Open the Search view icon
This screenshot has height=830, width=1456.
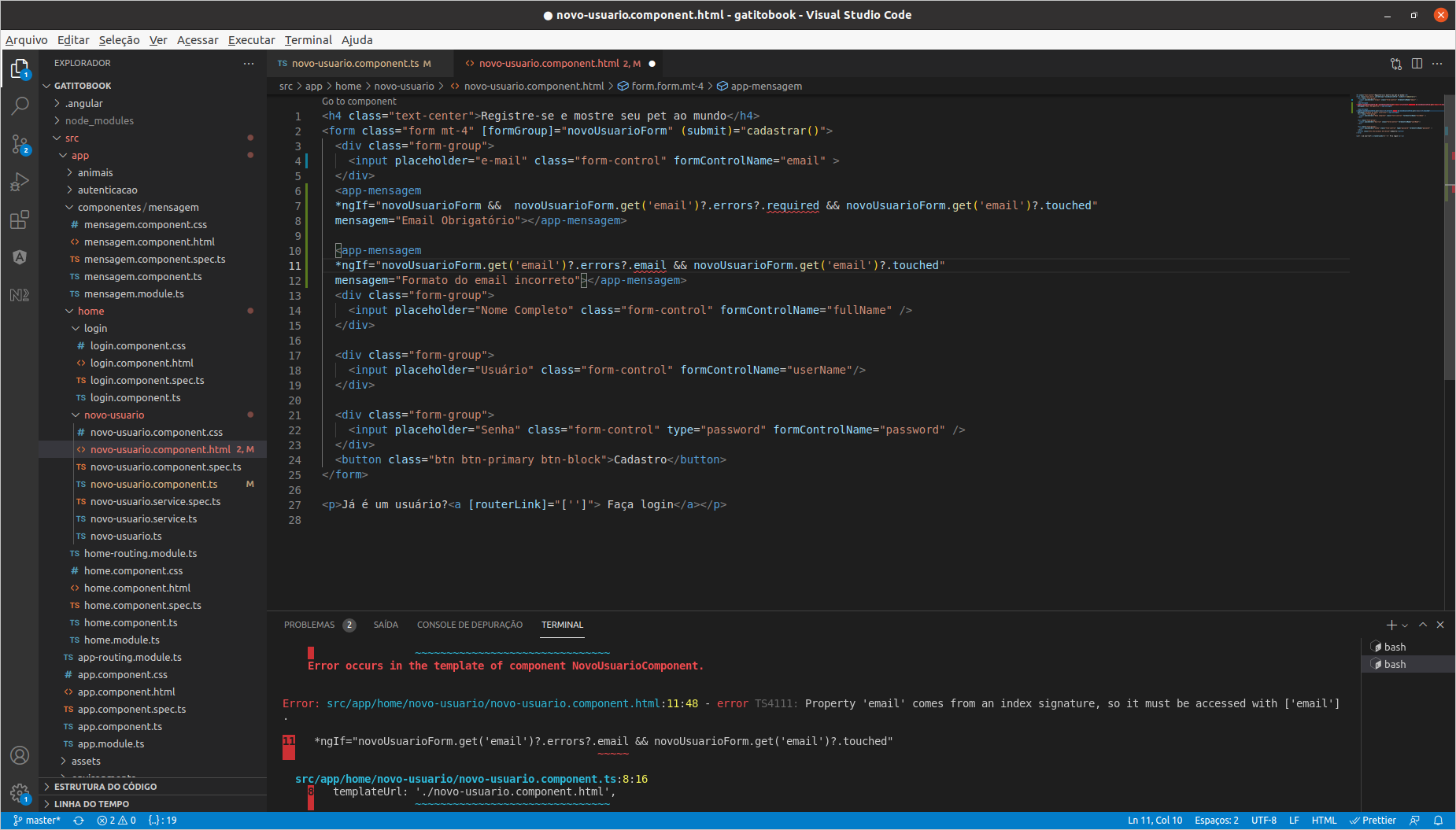click(x=20, y=105)
